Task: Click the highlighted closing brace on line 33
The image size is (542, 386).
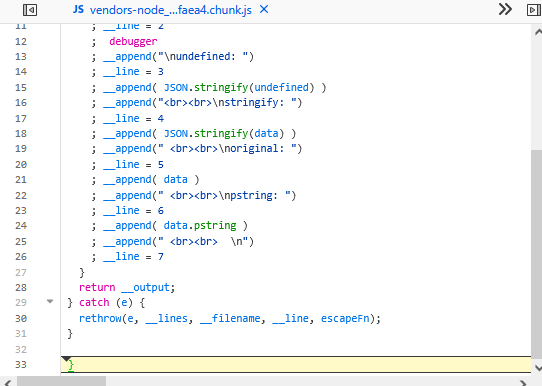Action: coord(71,365)
